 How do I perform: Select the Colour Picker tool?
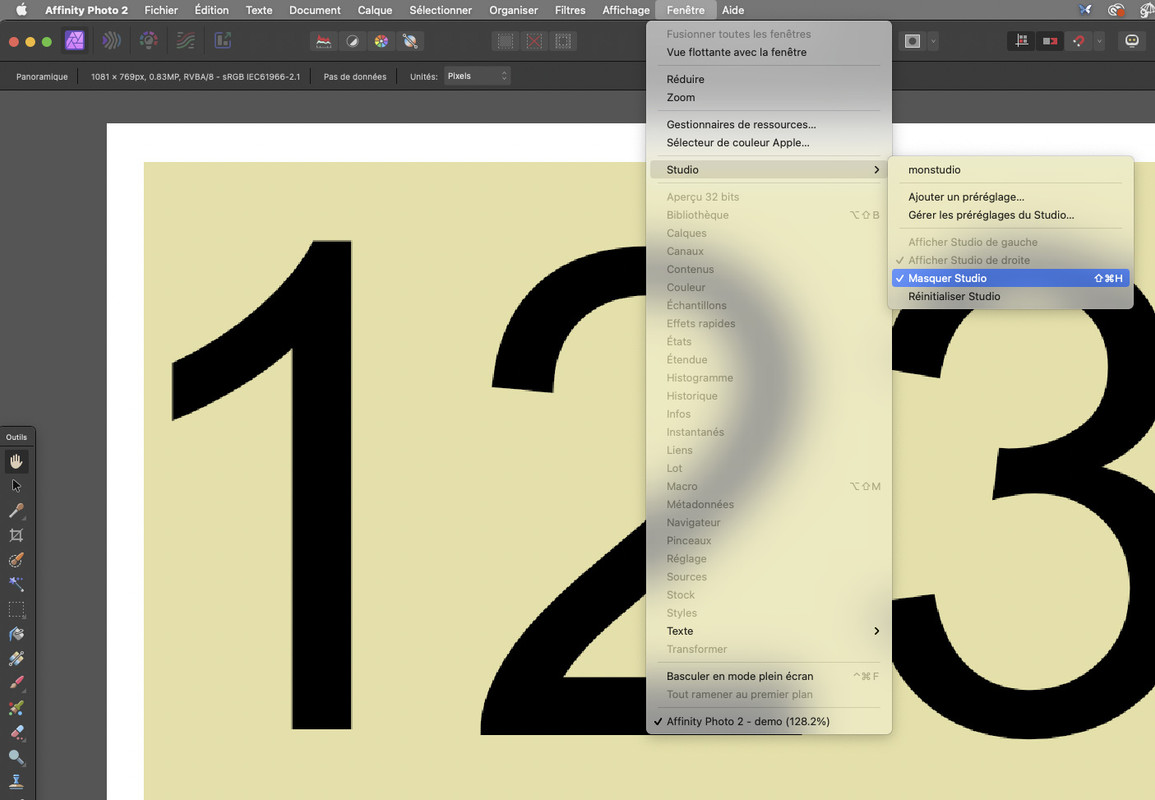16,511
